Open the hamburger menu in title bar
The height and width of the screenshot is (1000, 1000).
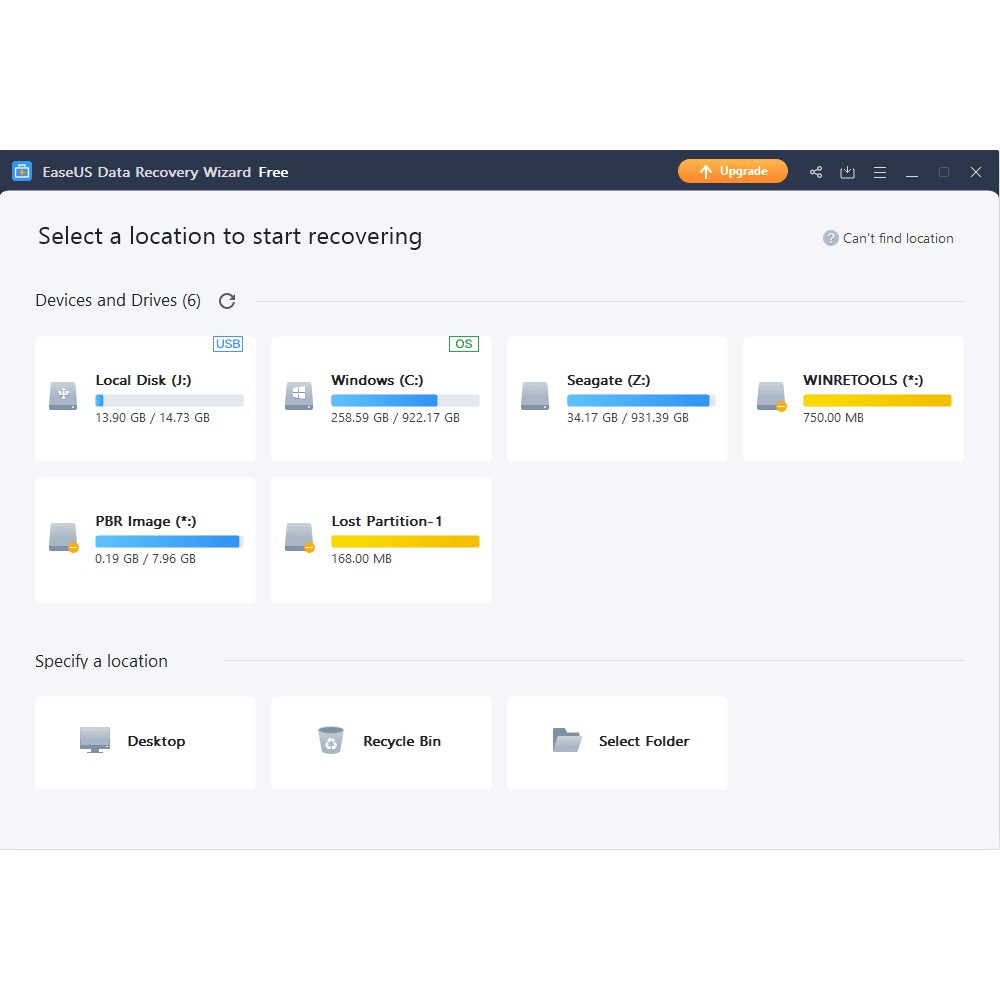pos(880,172)
